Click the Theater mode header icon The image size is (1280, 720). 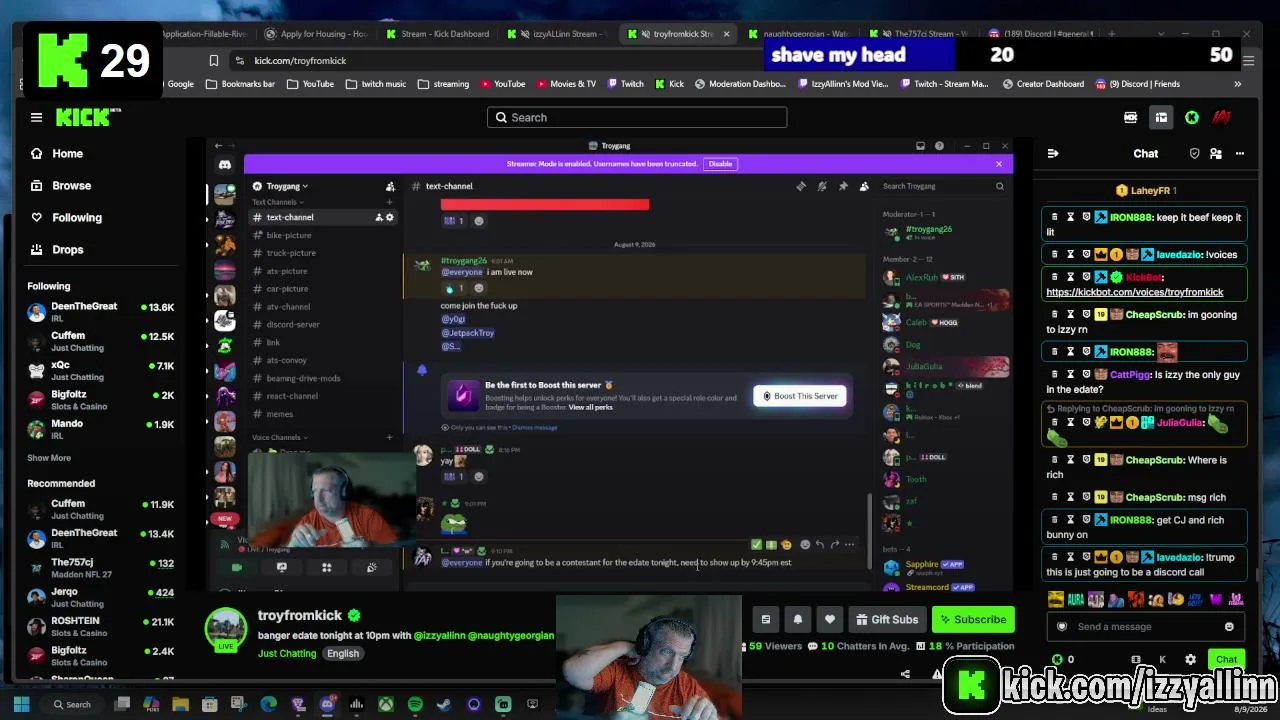(1161, 117)
